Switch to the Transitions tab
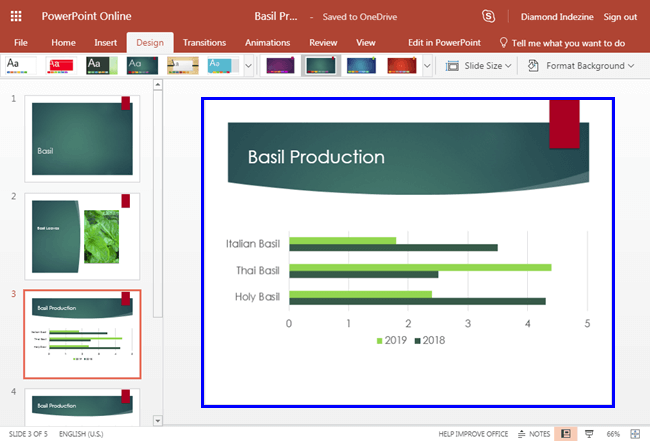 click(x=204, y=43)
